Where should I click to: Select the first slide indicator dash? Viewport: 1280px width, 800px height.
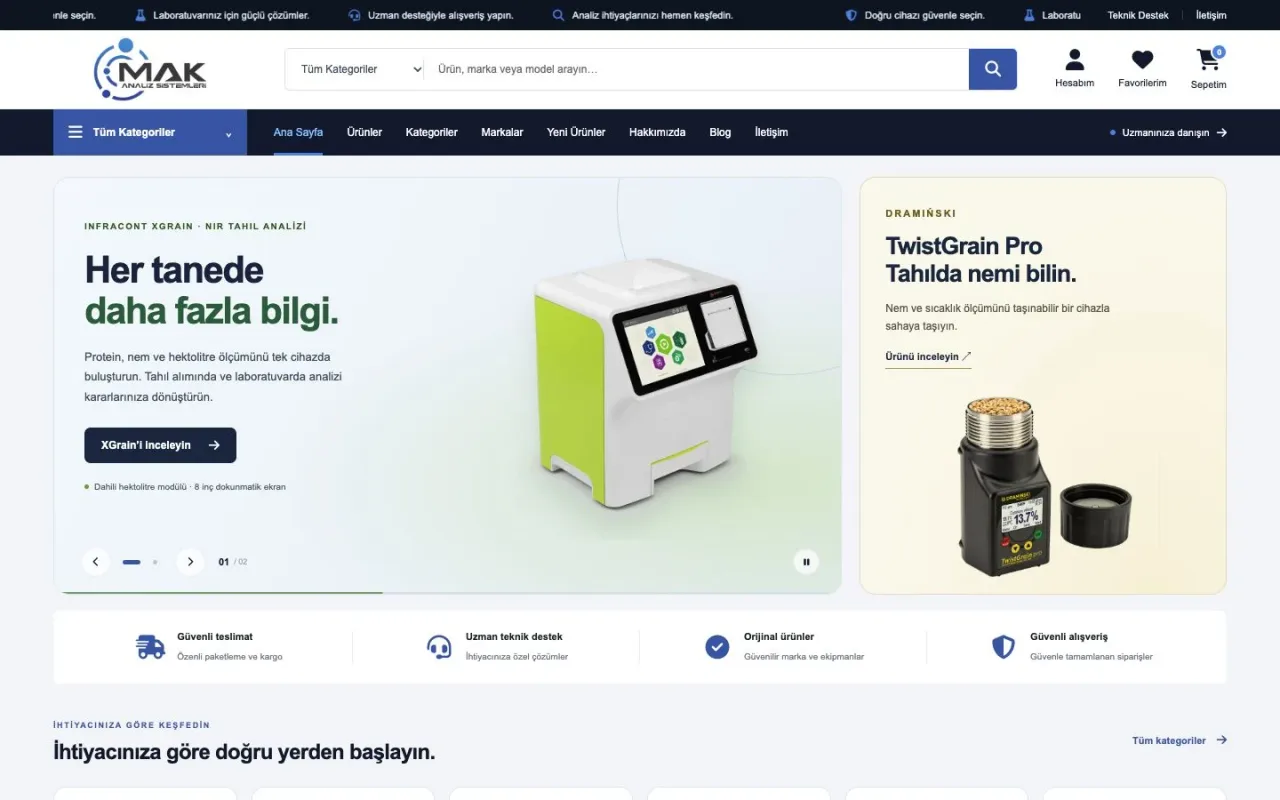131,562
